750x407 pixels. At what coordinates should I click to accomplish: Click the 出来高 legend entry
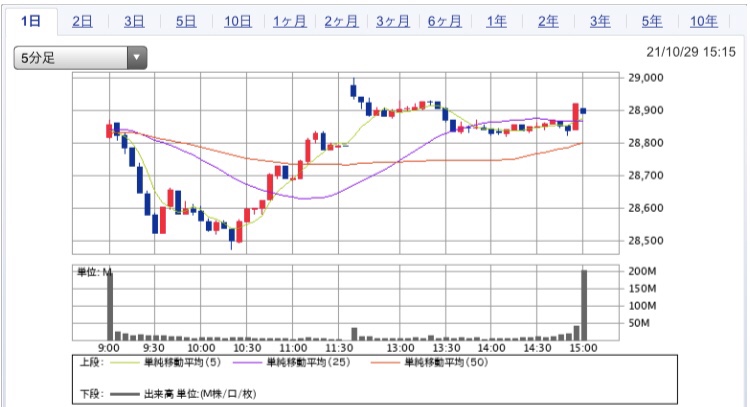[200, 394]
